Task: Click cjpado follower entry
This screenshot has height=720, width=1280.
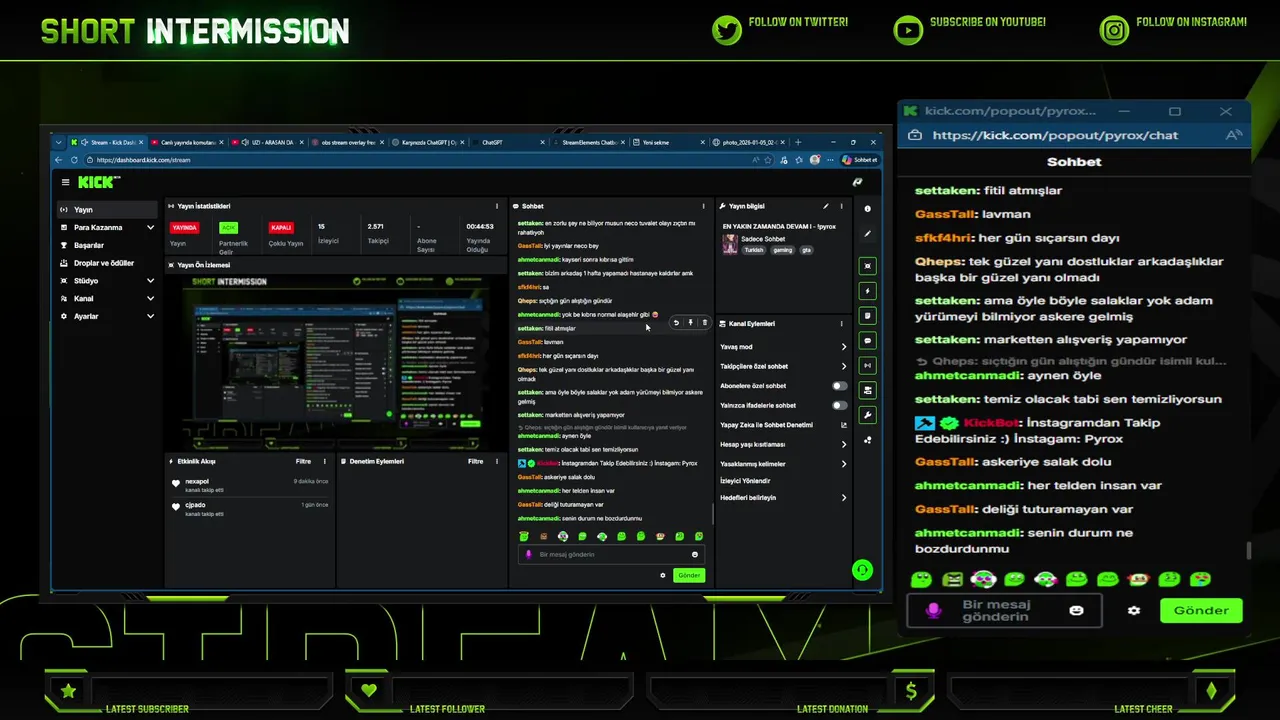Action: (250, 508)
